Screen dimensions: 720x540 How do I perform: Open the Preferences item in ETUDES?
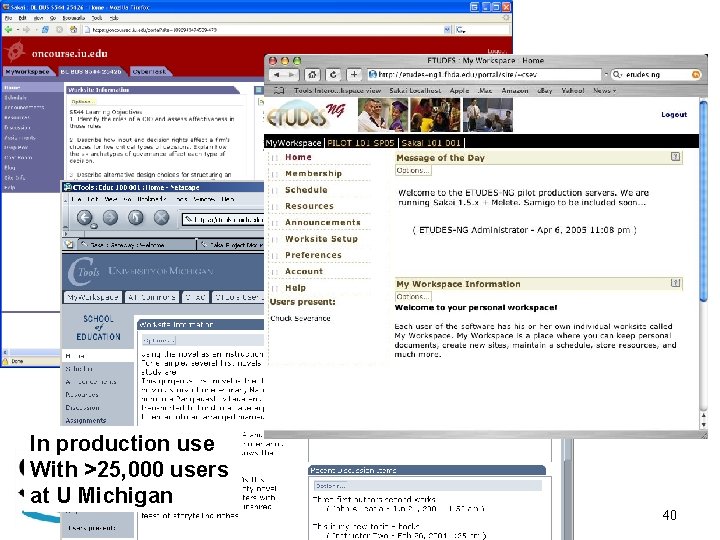[313, 255]
